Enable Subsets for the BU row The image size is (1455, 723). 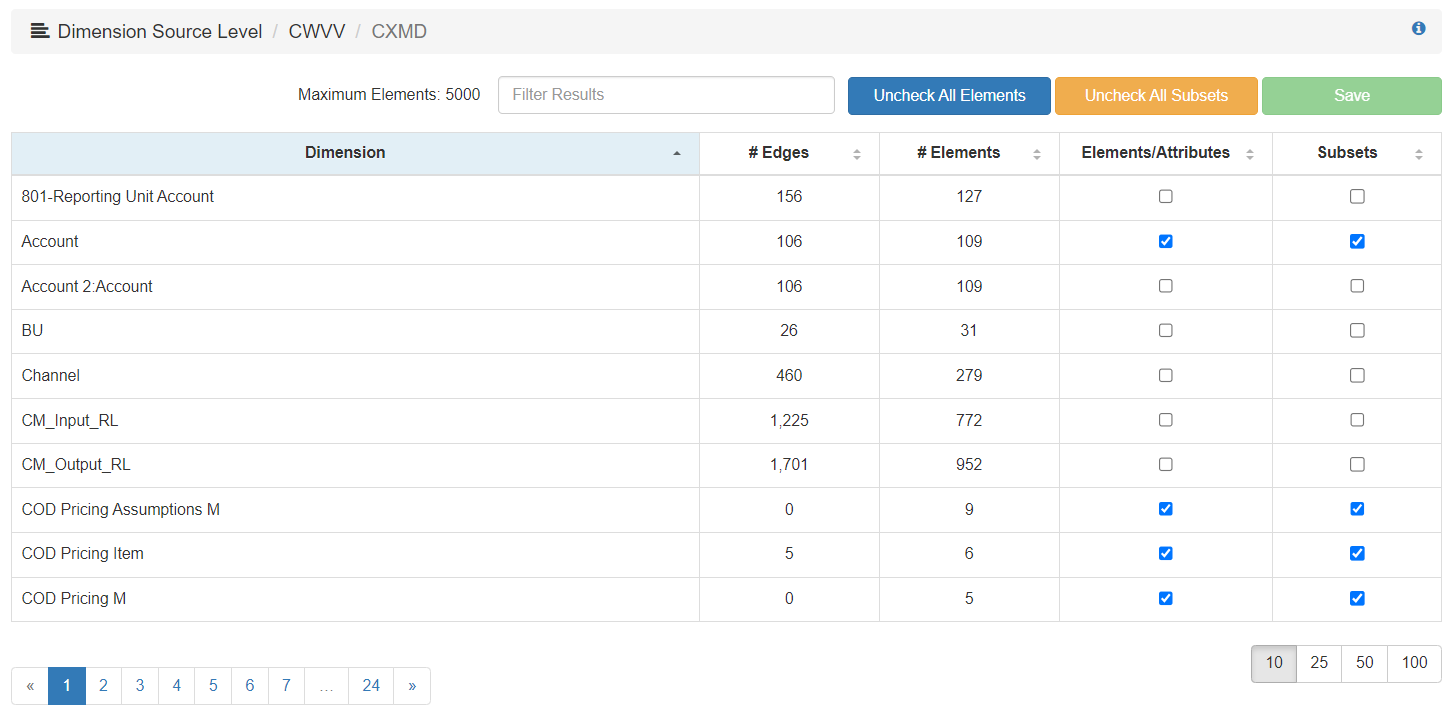[1357, 330]
